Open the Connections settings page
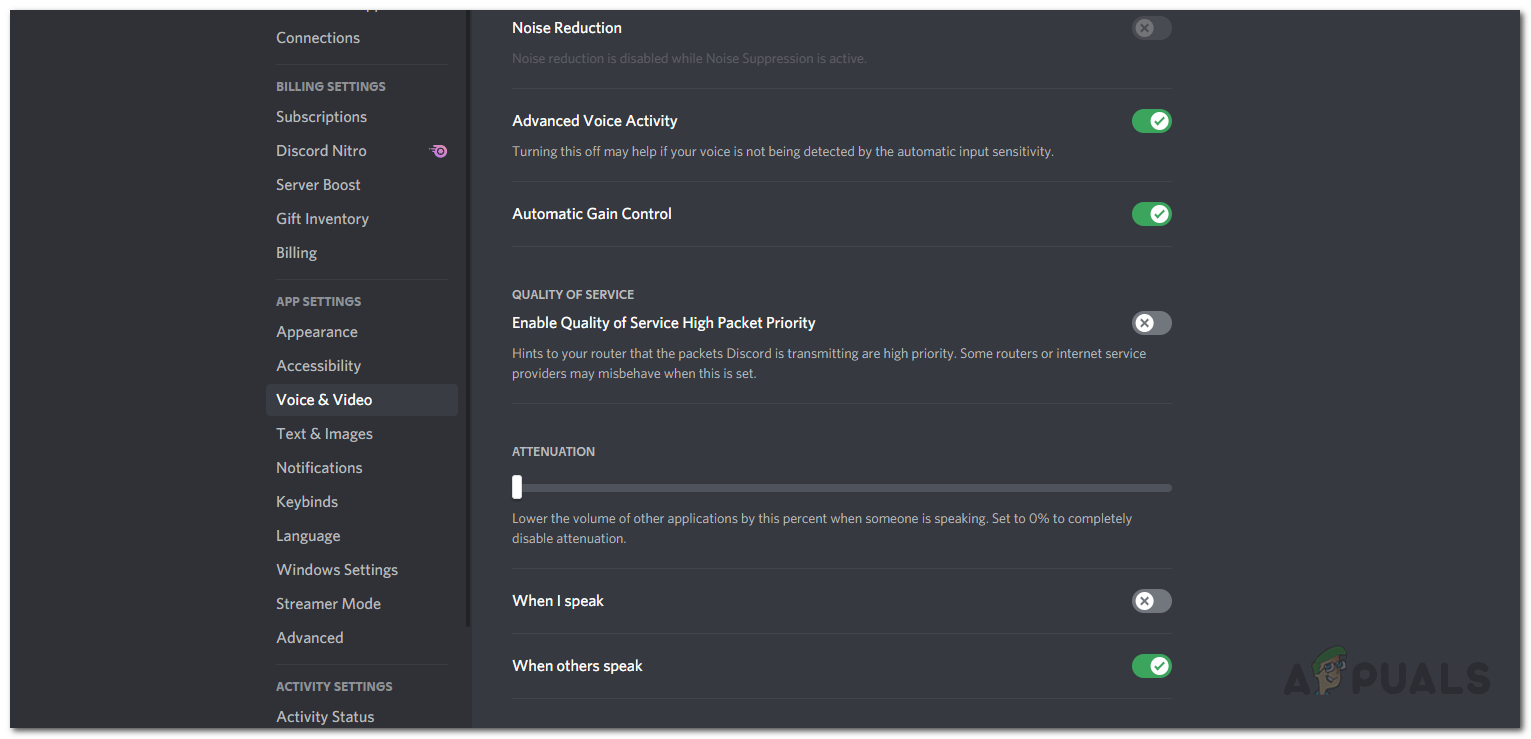The image size is (1531, 739). [x=318, y=38]
